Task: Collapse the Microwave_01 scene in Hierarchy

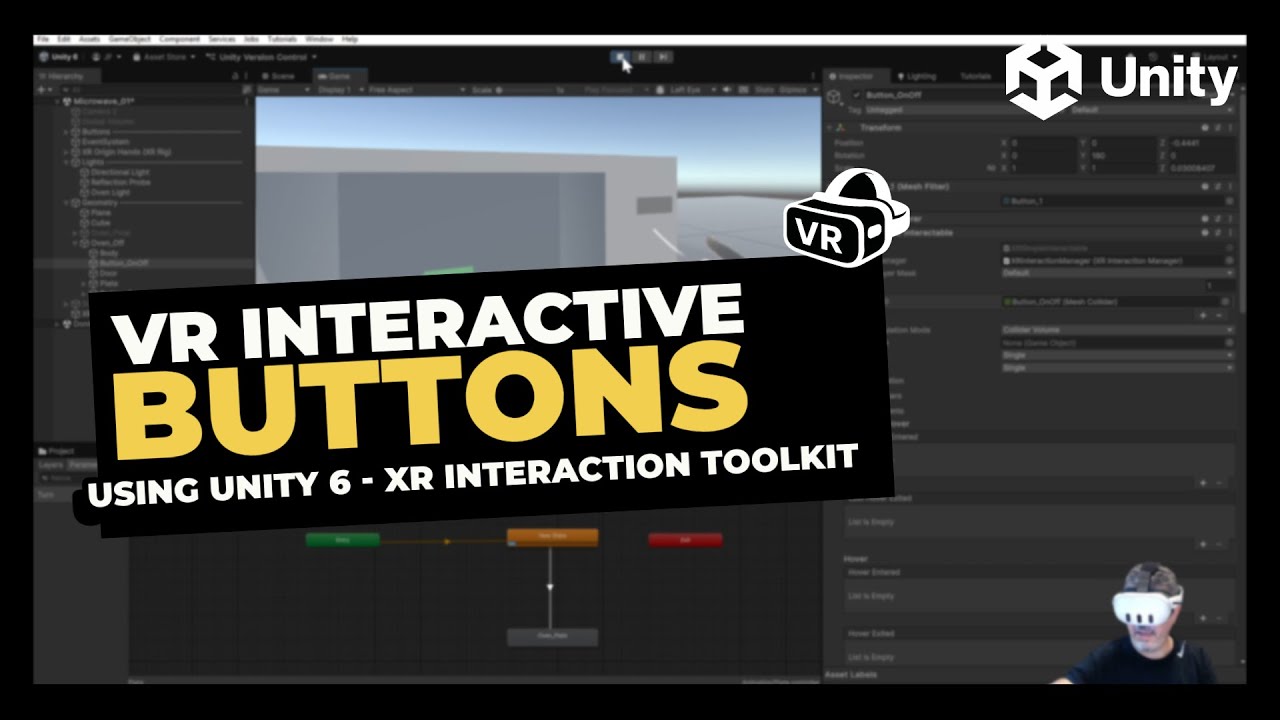Action: pyautogui.click(x=59, y=102)
